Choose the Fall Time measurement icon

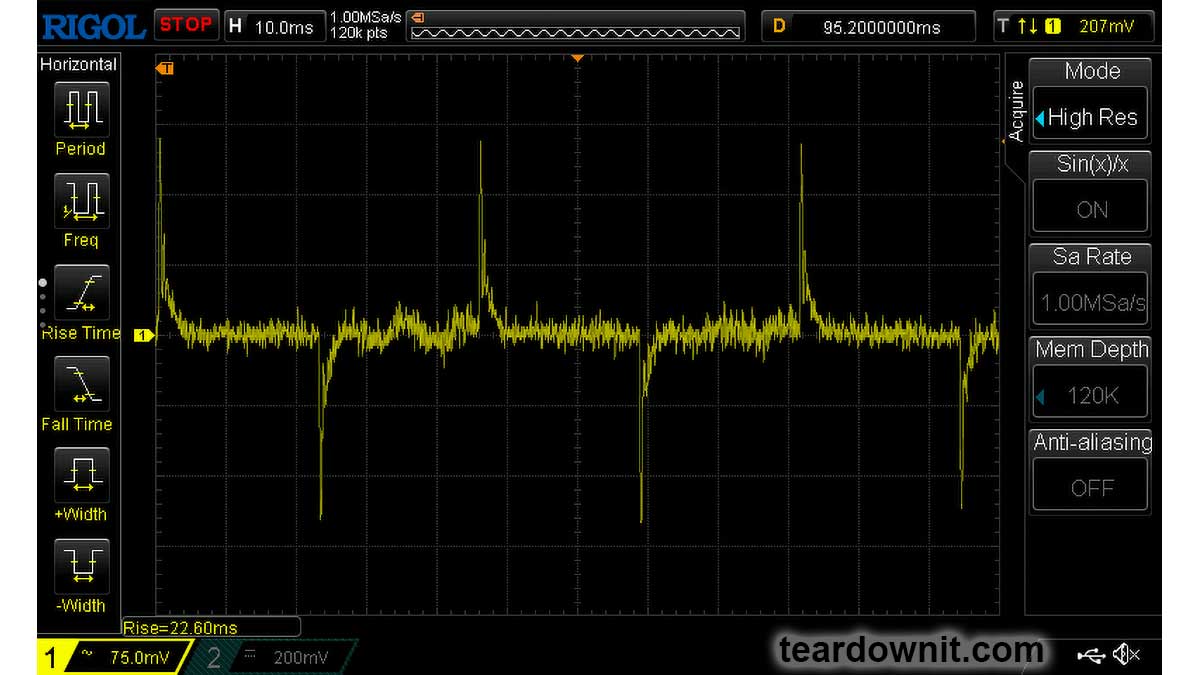pos(80,384)
